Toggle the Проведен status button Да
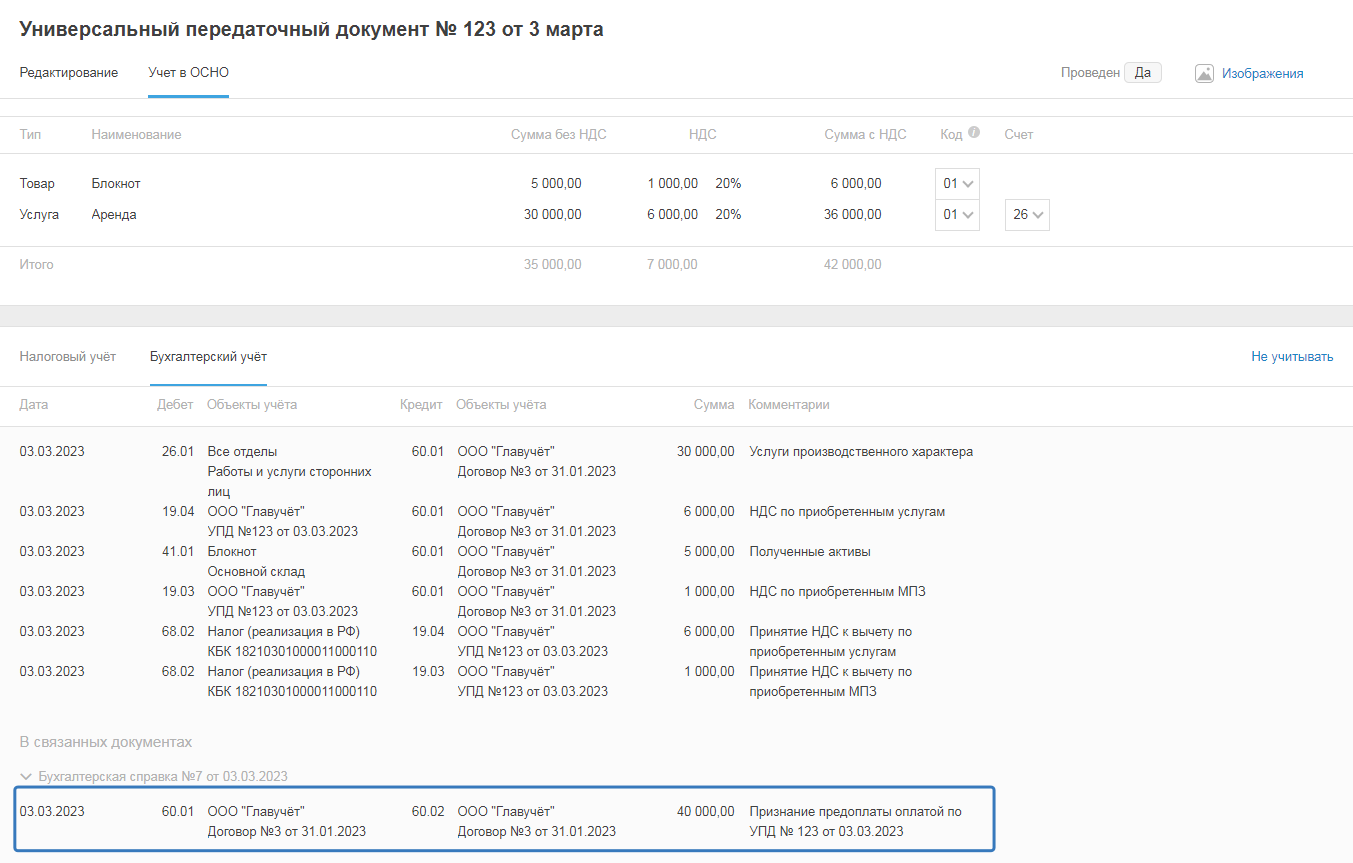The width and height of the screenshot is (1353, 863). (1142, 73)
